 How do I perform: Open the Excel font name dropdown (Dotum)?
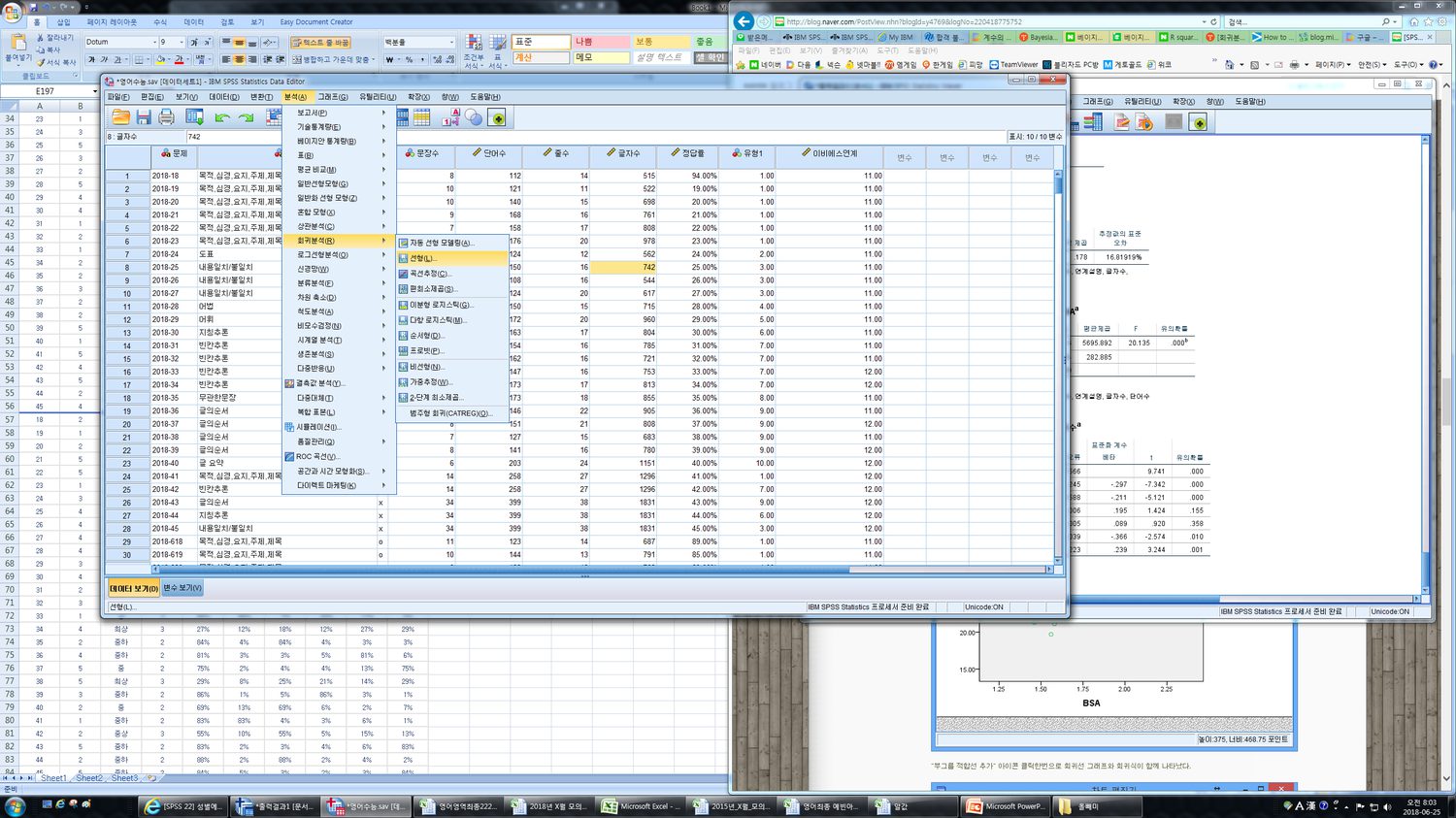point(153,43)
